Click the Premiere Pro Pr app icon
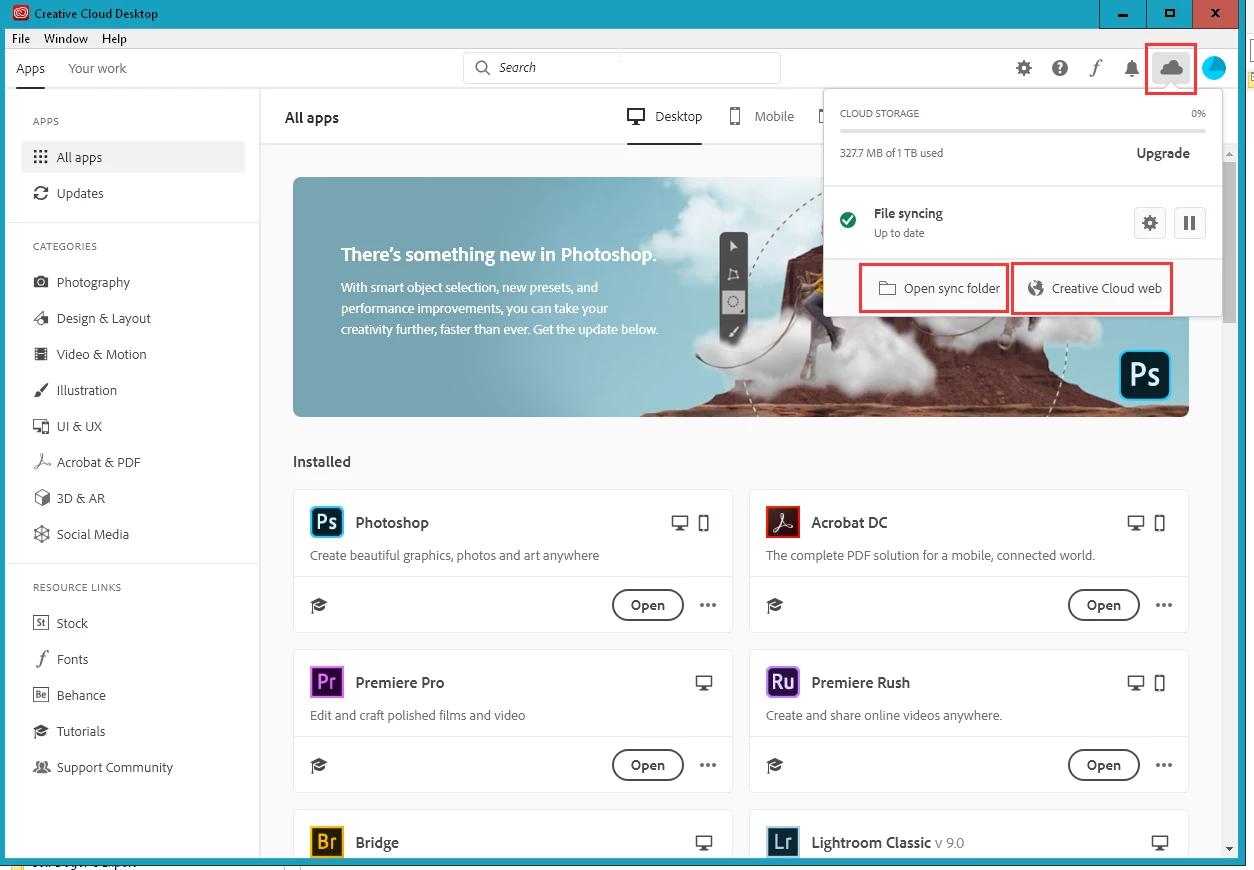The width and height of the screenshot is (1254, 870). pos(327,682)
